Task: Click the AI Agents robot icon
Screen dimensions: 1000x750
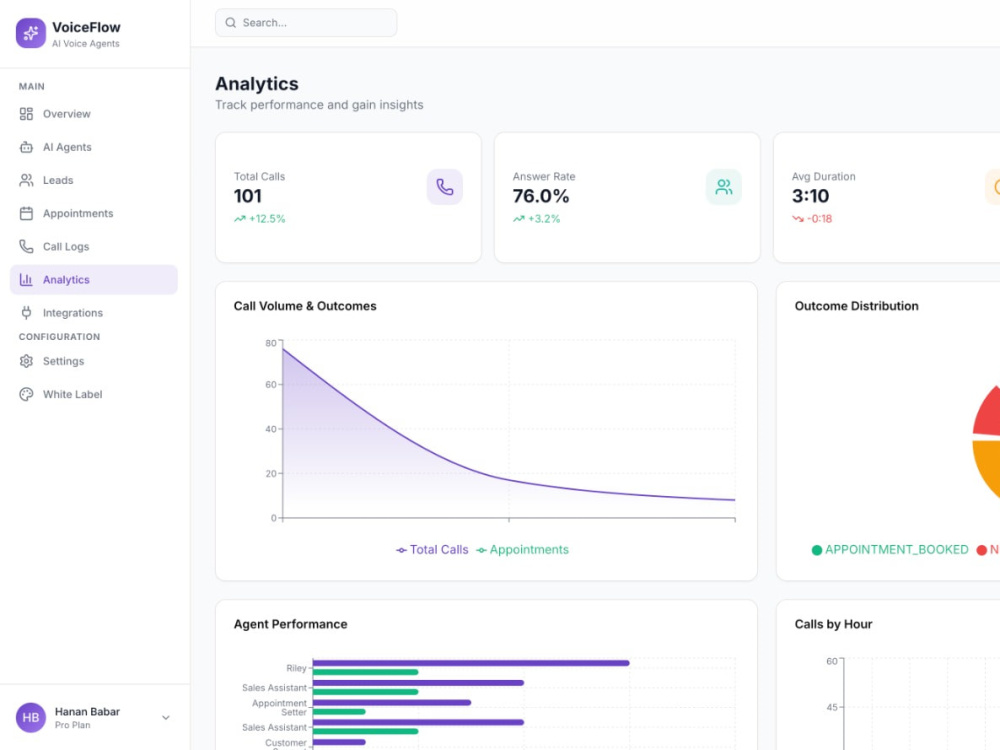Action: click(x=26, y=147)
